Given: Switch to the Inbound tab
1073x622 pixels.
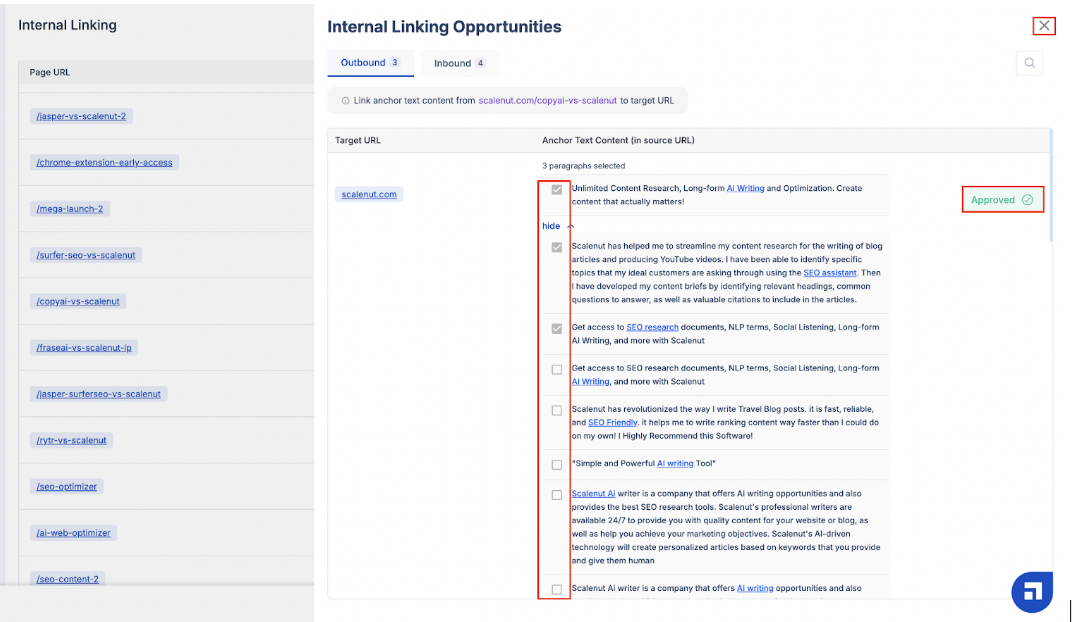Looking at the screenshot, I should (x=459, y=63).
